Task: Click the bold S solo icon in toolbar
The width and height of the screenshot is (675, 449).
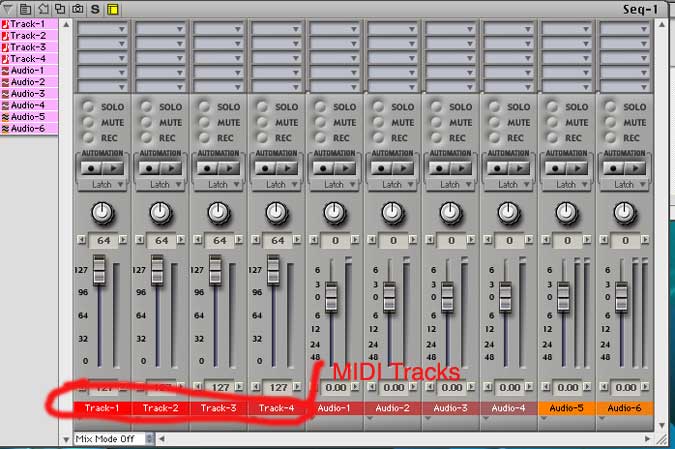Action: [95, 8]
